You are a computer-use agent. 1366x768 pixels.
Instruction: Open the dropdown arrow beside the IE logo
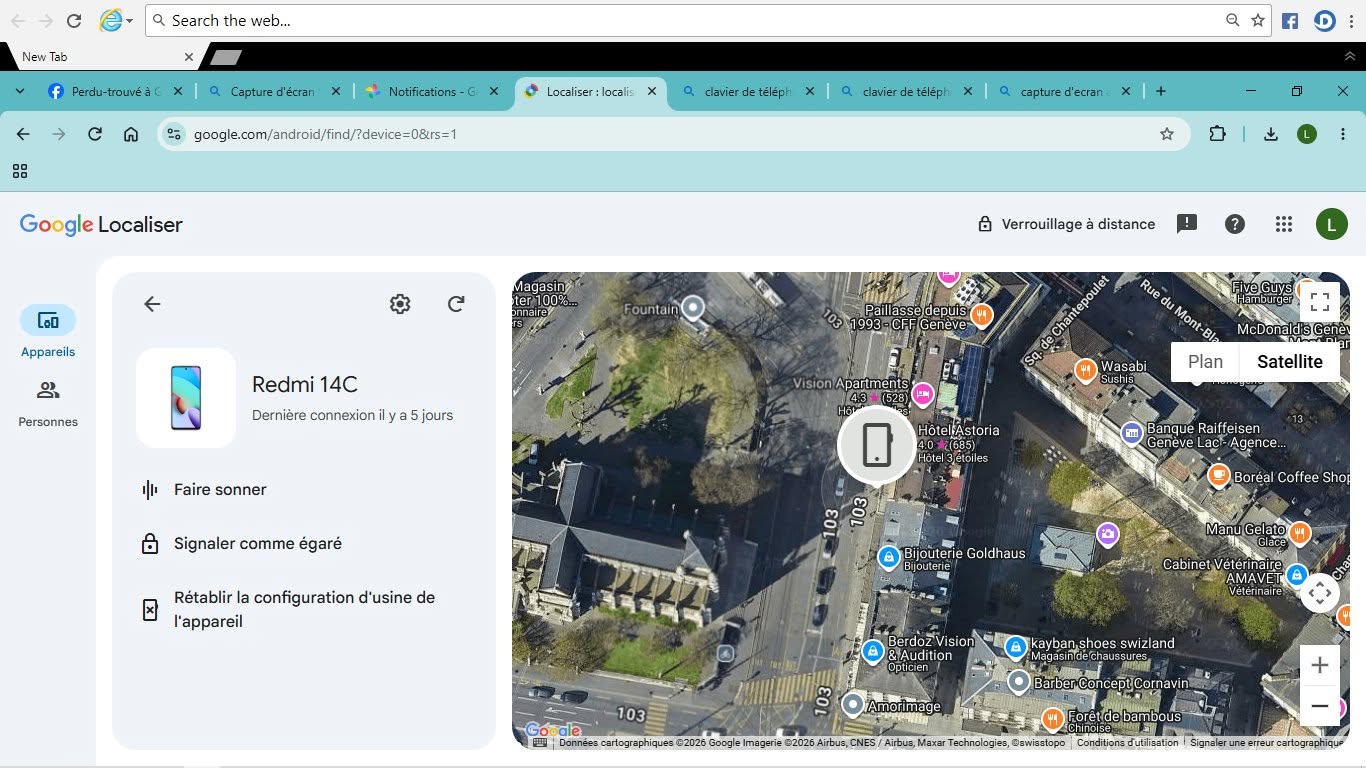130,21
